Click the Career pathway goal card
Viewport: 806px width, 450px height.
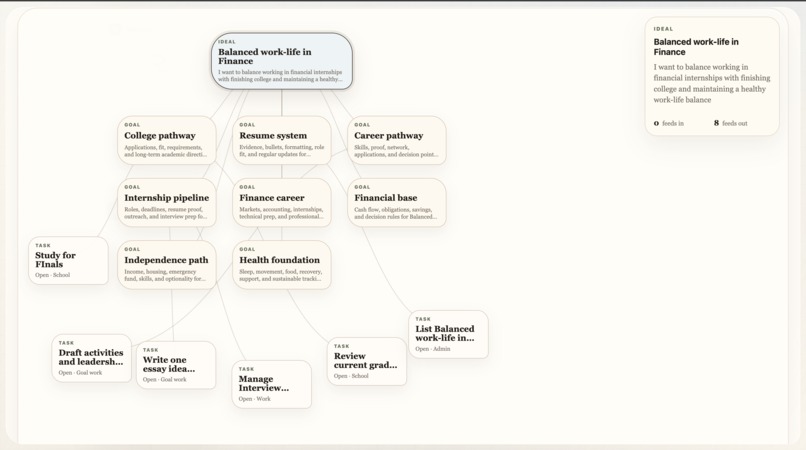click(x=397, y=140)
